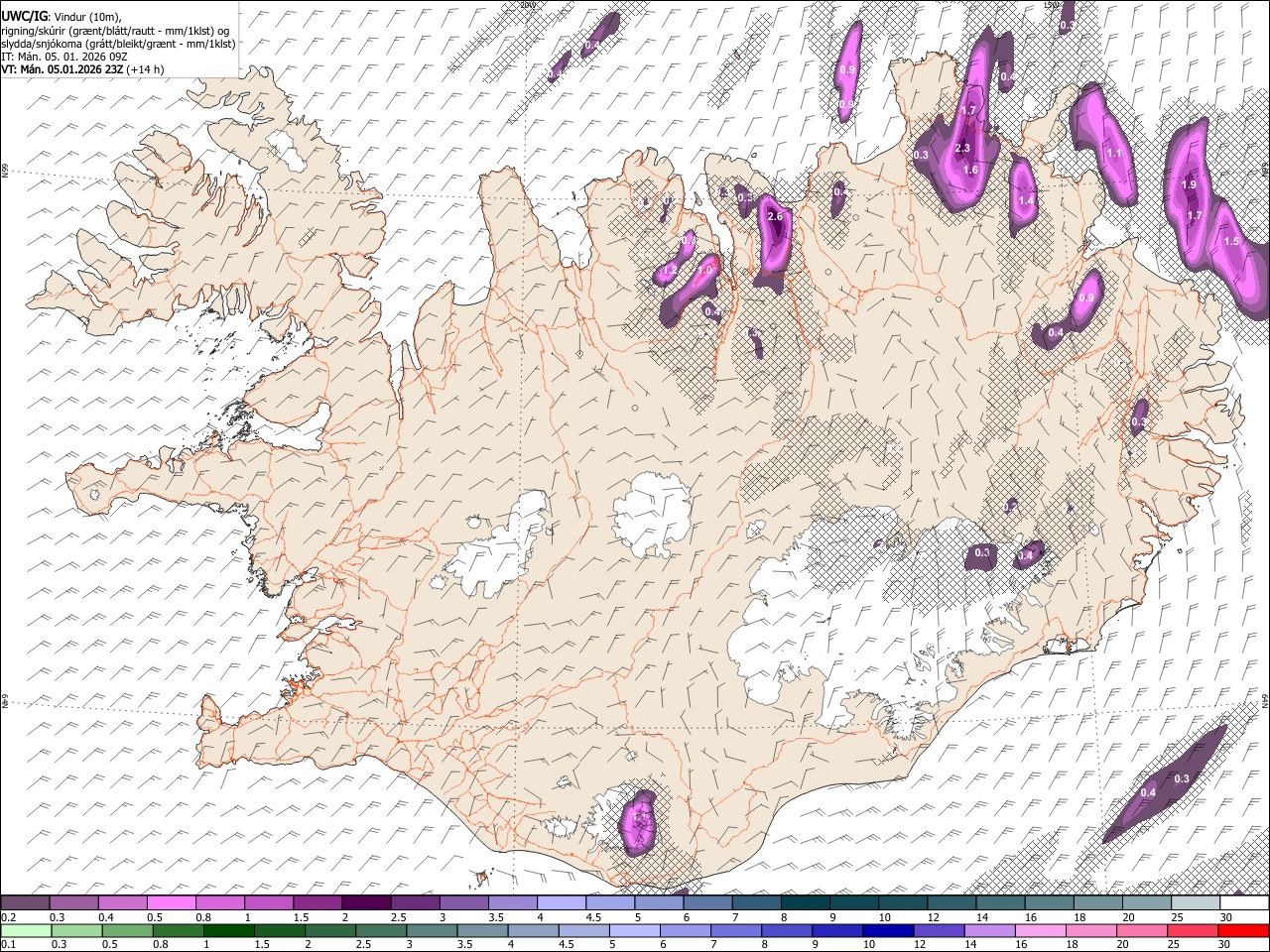
Task: Click the IT: Mán. 05. 01. 2026 09Z line
Action: pos(64,57)
